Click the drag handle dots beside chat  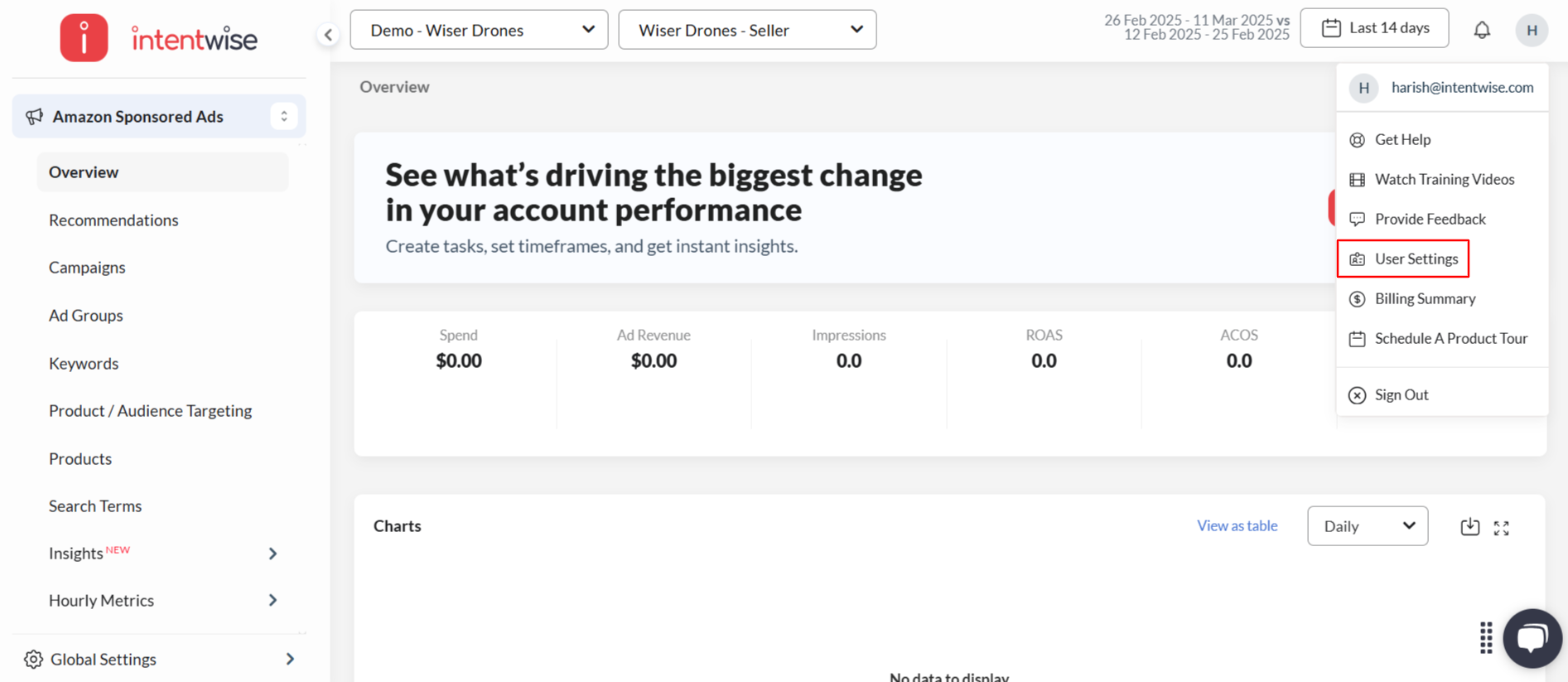(1486, 637)
